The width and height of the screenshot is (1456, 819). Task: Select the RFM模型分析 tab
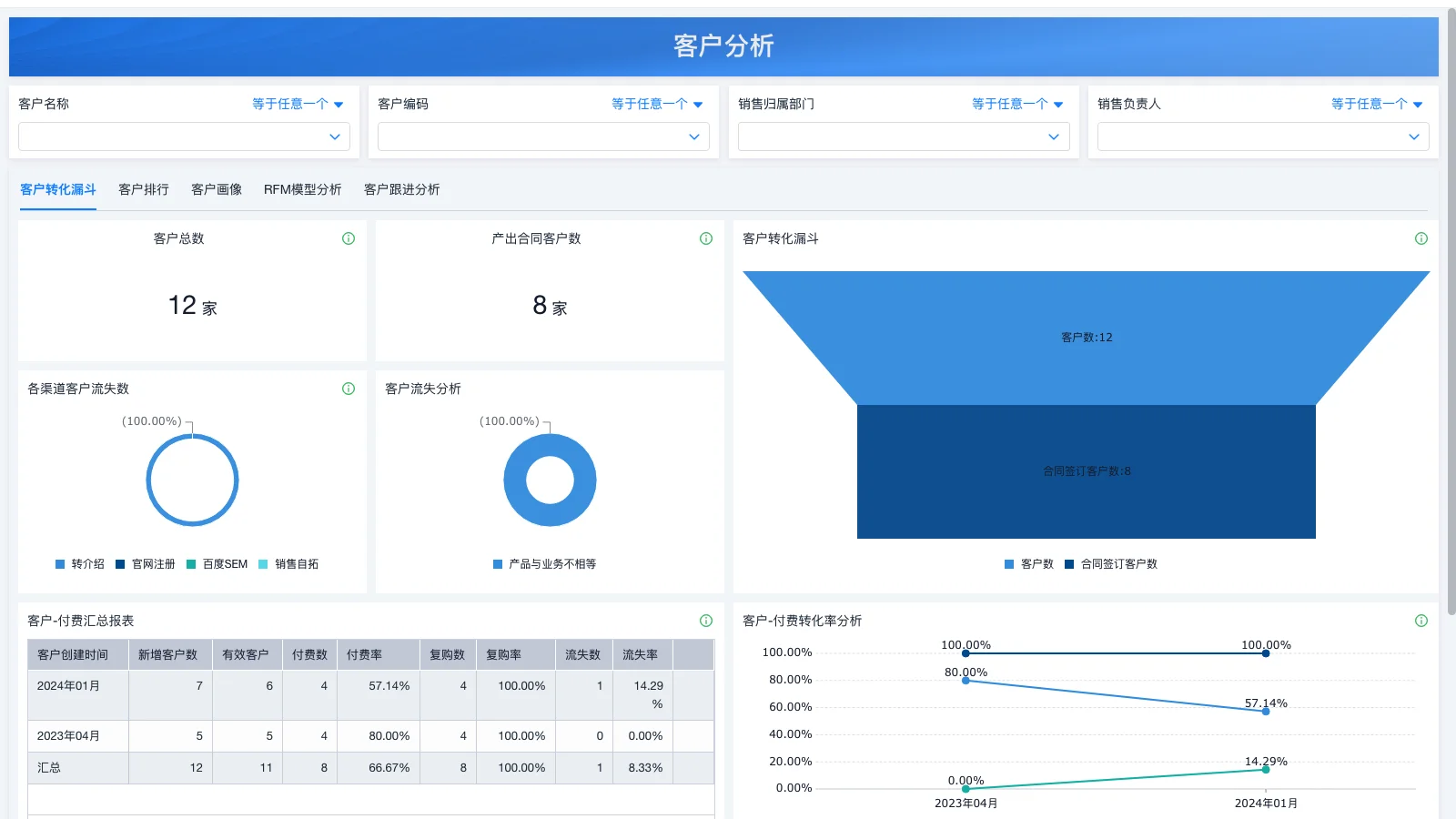[302, 189]
